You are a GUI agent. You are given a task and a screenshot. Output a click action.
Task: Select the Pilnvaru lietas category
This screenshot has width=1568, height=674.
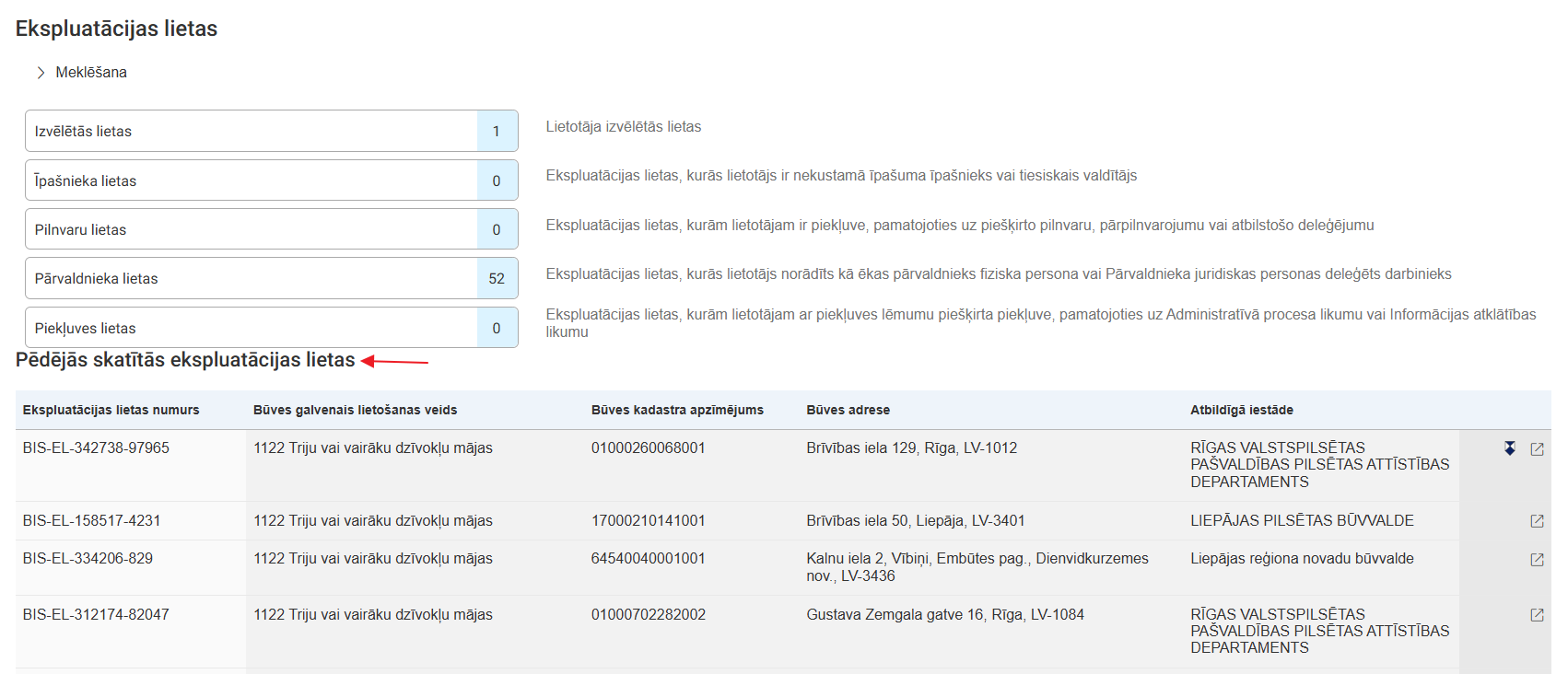tap(251, 230)
